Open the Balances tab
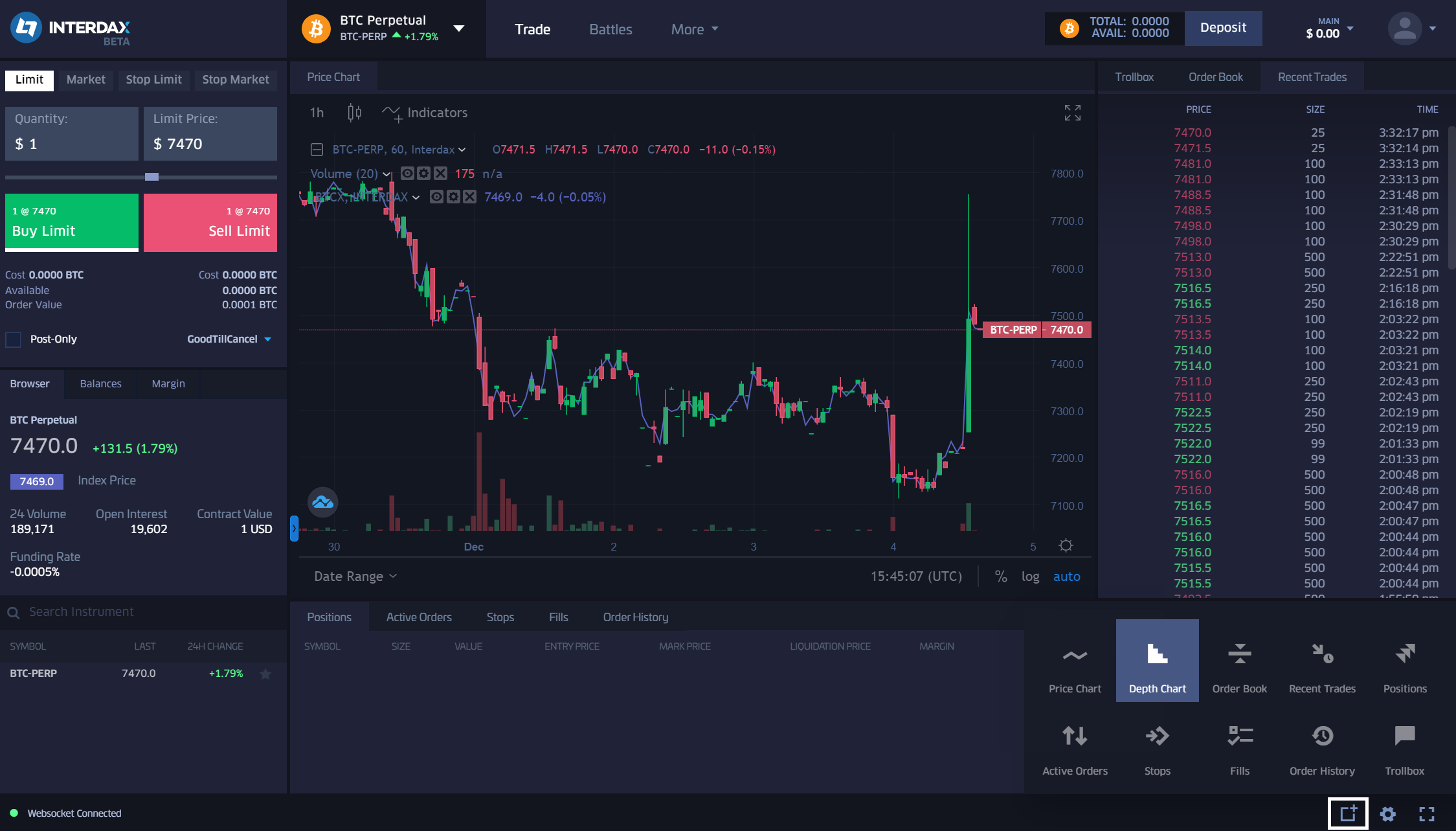 point(100,383)
